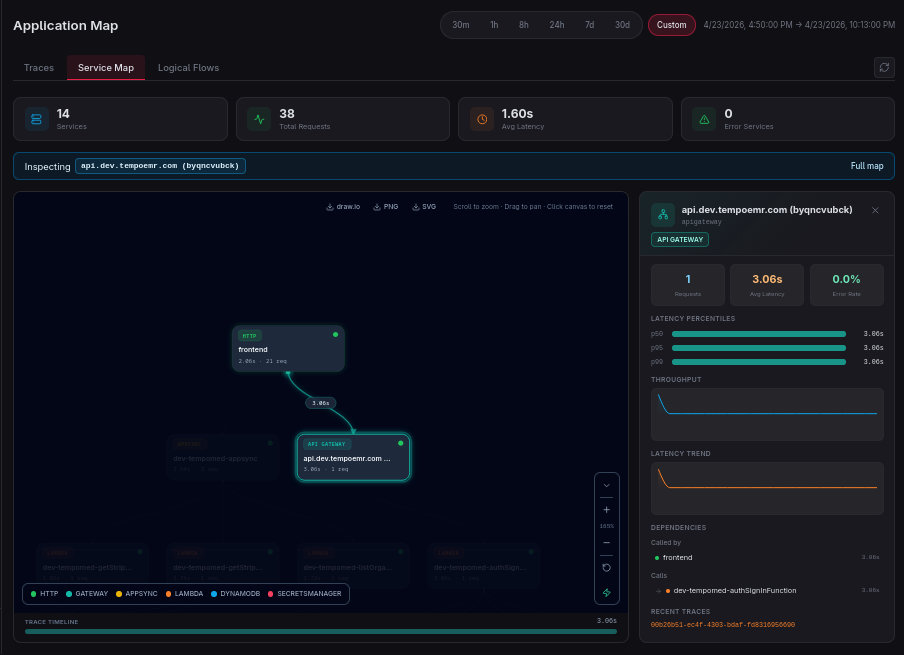Click the Latency Trend chart
Viewport: 904px width, 655px height.
click(767, 488)
